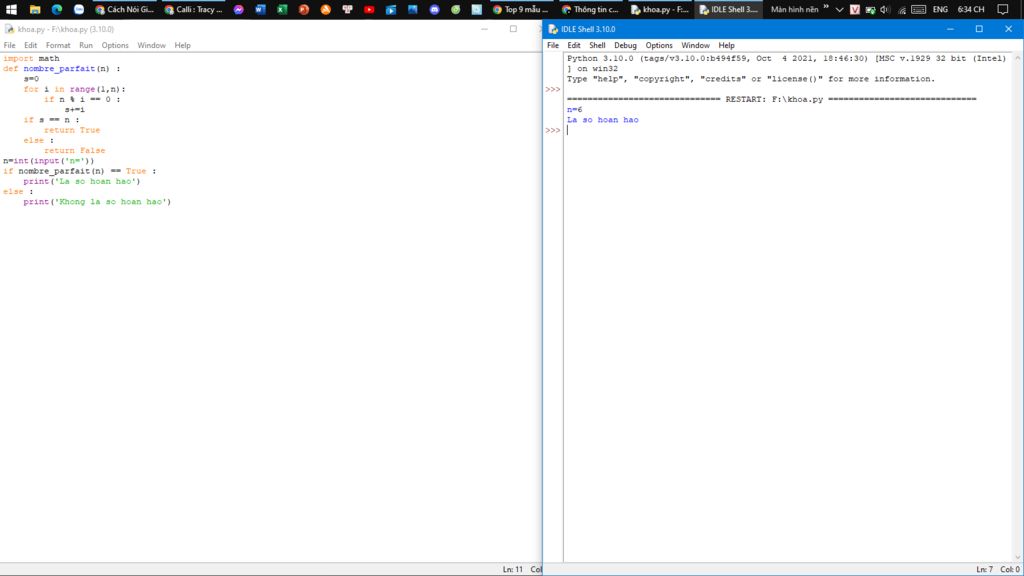Open Debug menu in IDLE Shell

pos(625,45)
